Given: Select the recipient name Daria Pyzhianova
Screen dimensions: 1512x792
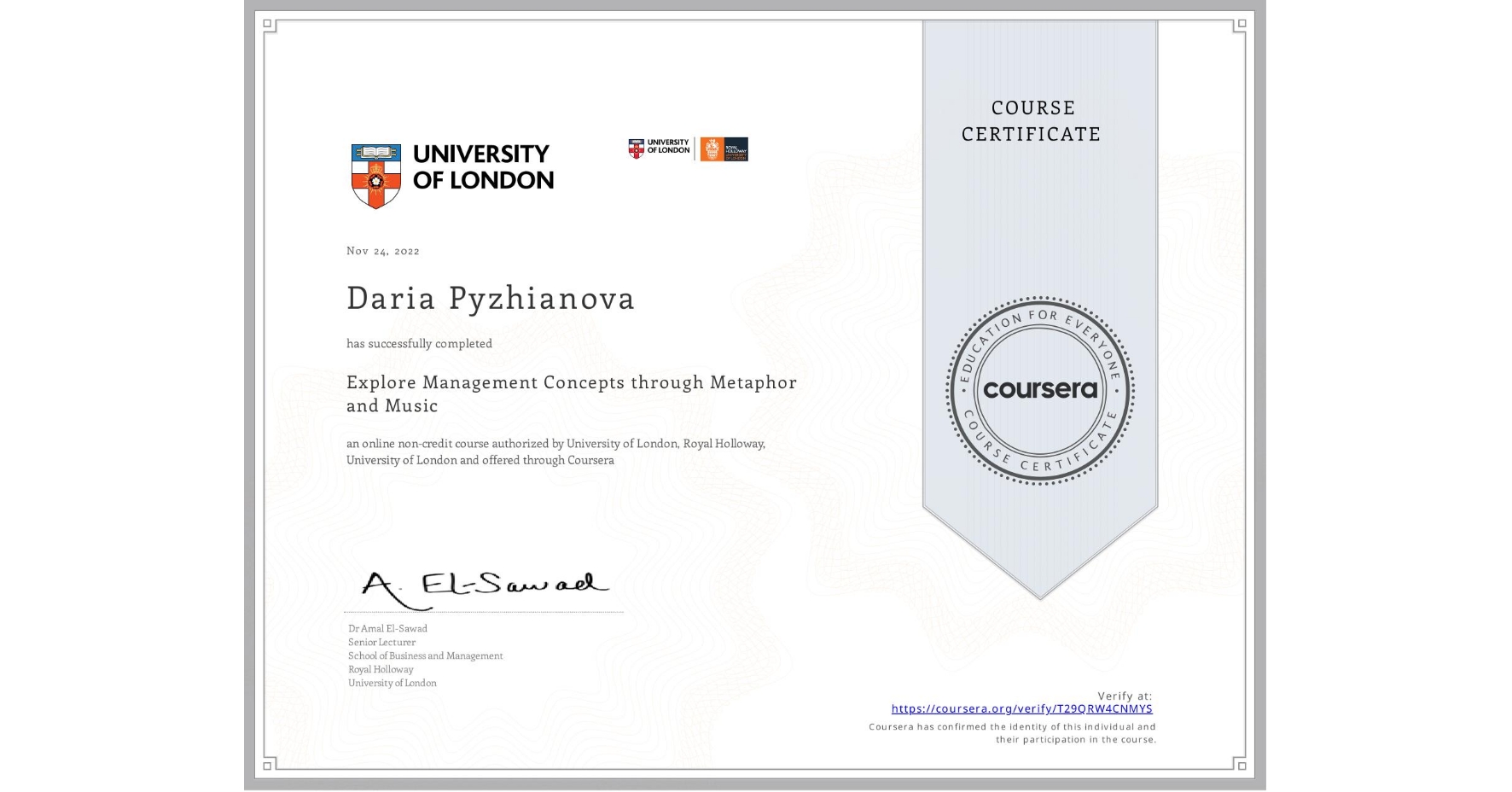Looking at the screenshot, I should click(491, 299).
